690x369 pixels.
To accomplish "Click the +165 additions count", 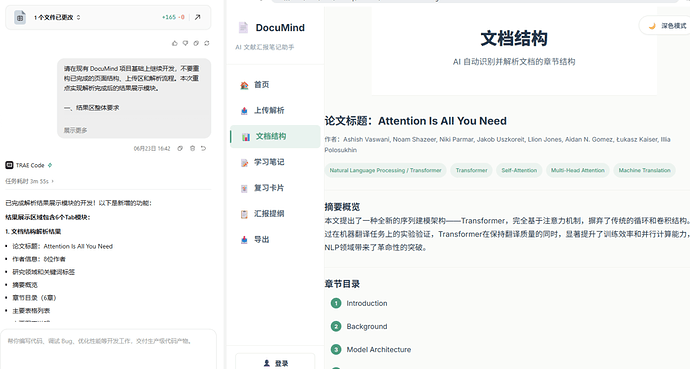I will (169, 17).
